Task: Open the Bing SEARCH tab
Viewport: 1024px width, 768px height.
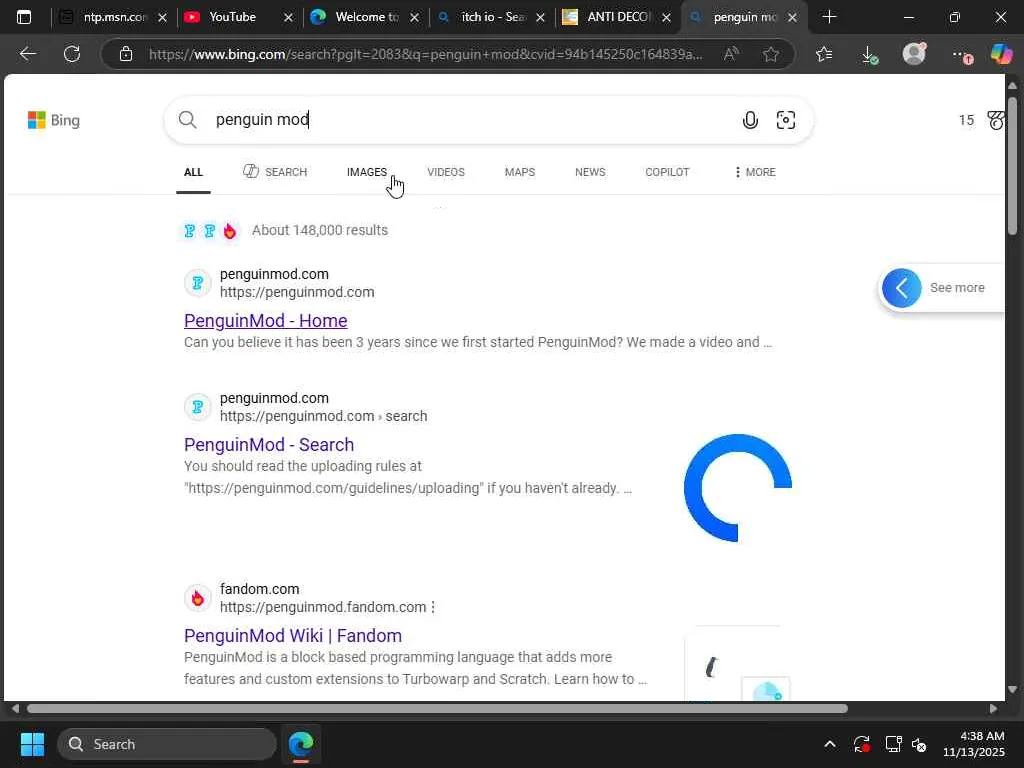Action: (x=275, y=172)
